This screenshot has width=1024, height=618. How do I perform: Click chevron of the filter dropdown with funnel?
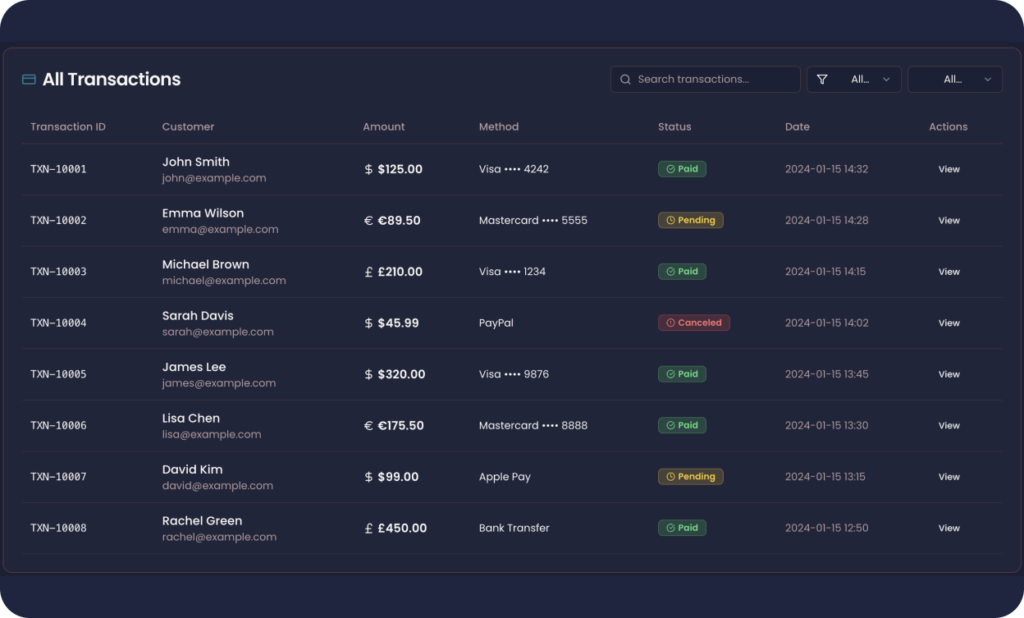point(886,79)
